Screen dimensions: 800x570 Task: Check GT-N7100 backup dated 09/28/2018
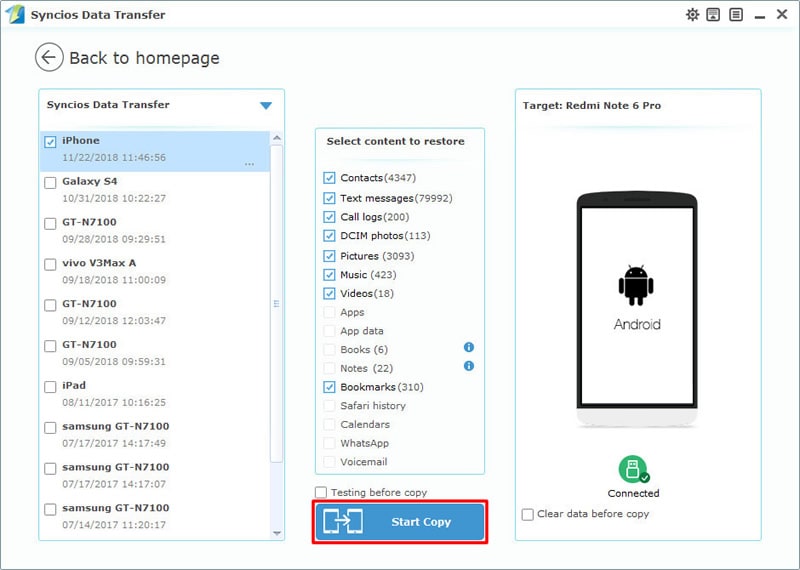coord(50,224)
